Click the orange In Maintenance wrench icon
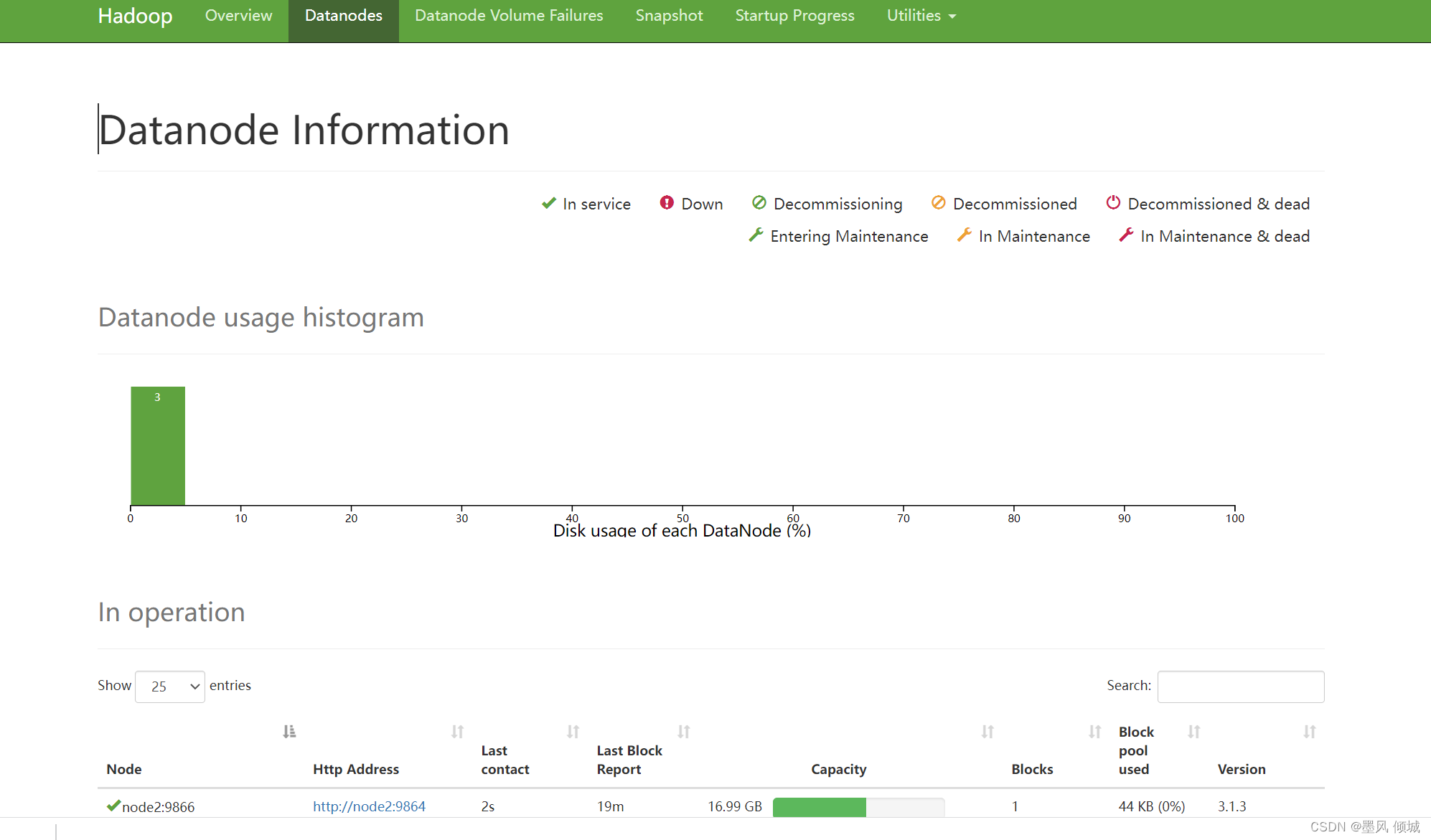Viewport: 1431px width, 840px height. [965, 235]
